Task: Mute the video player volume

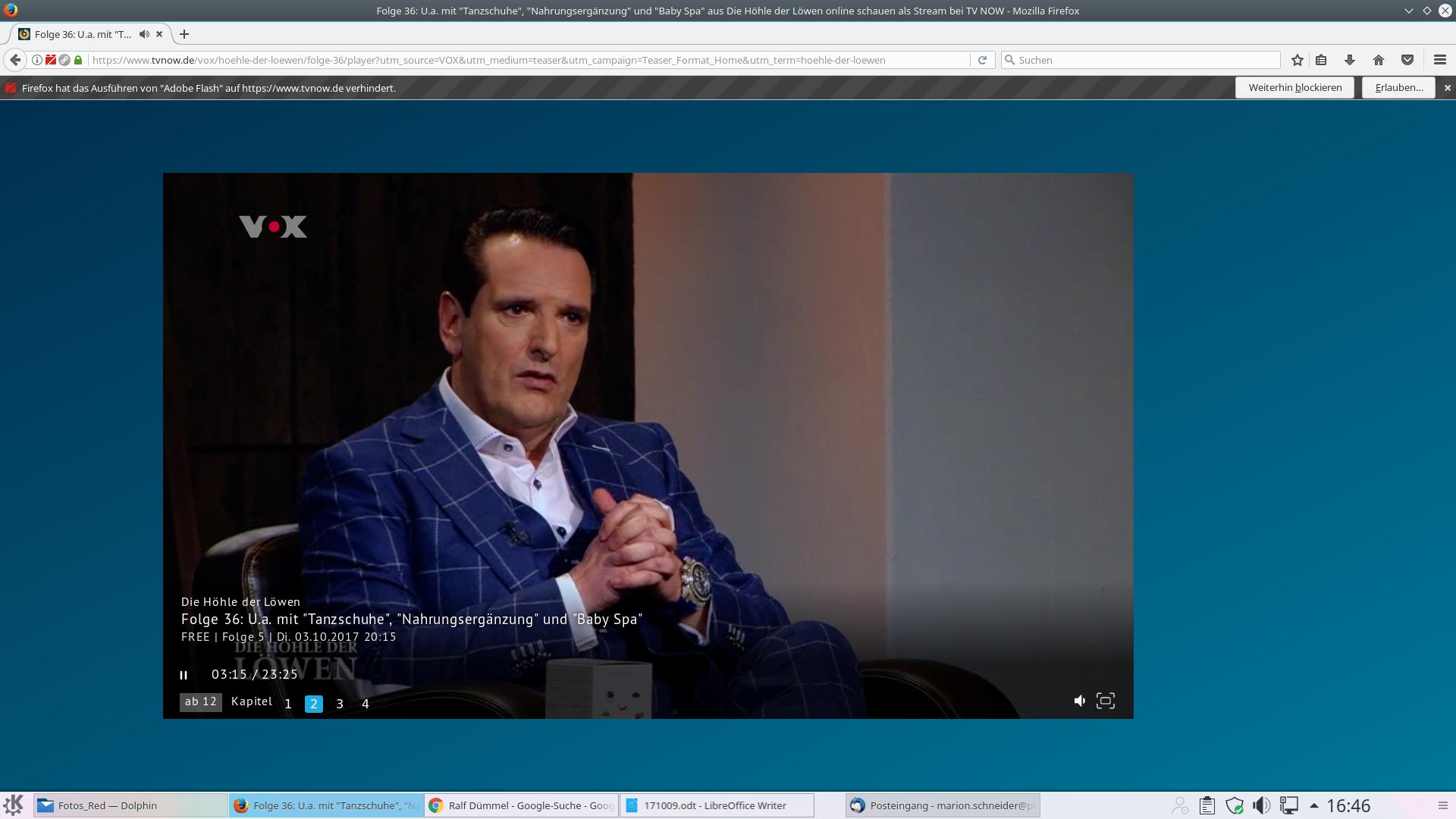Action: pyautogui.click(x=1079, y=701)
